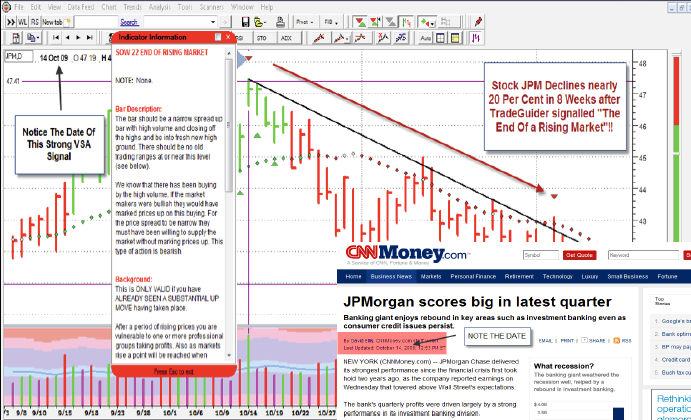Jump to first bar with skip-back arrow
This screenshot has height=420, width=691.
(56, 38)
